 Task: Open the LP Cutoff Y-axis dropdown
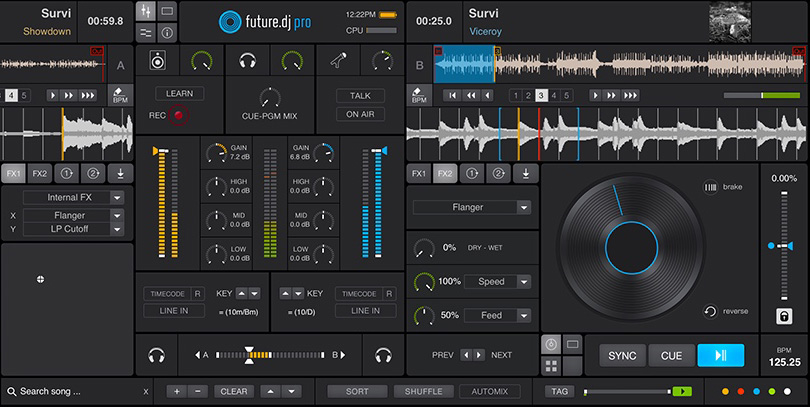pyautogui.click(x=117, y=229)
